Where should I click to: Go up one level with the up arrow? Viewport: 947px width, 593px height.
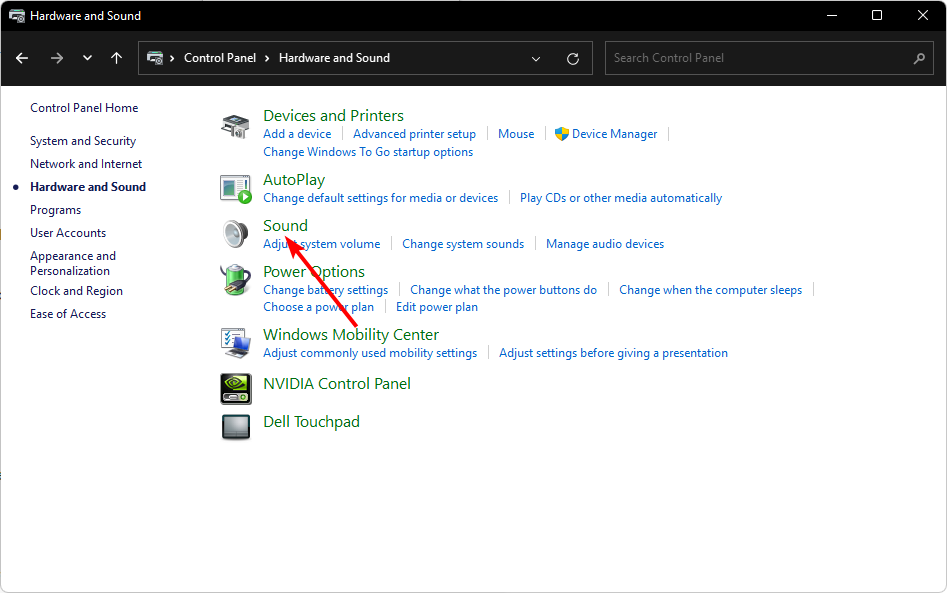coord(117,58)
